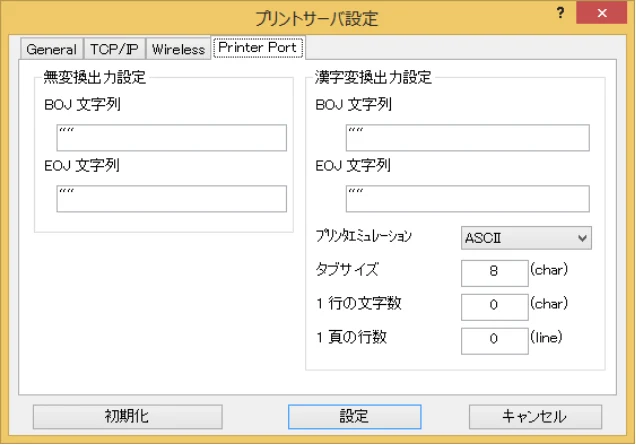Switch to the General tab
Screen dimensions: 636x445
(x=52, y=49)
